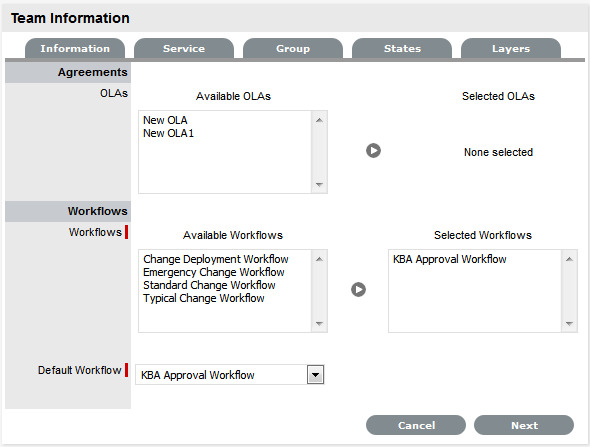The width and height of the screenshot is (590, 447).
Task: Click the Workflows move-right arrow icon
Action: (358, 289)
